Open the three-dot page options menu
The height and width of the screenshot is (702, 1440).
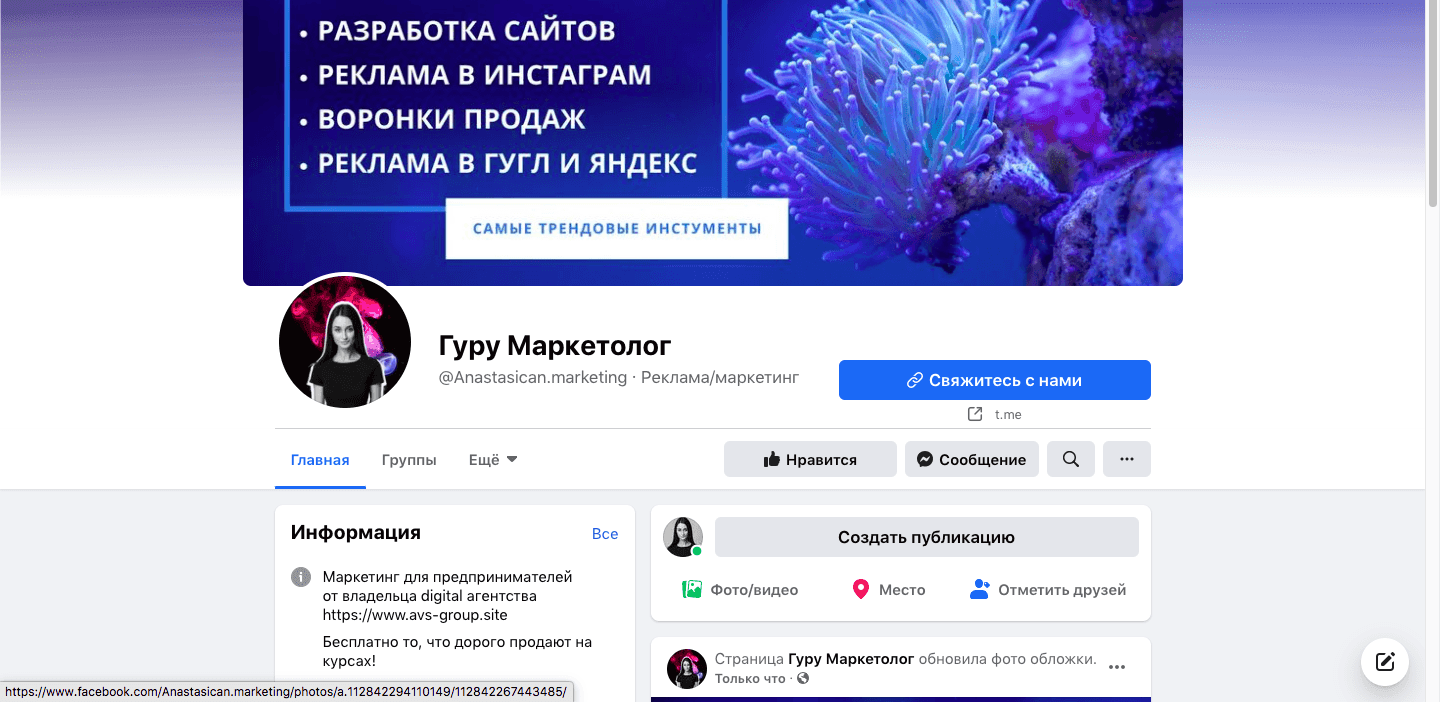(1127, 459)
